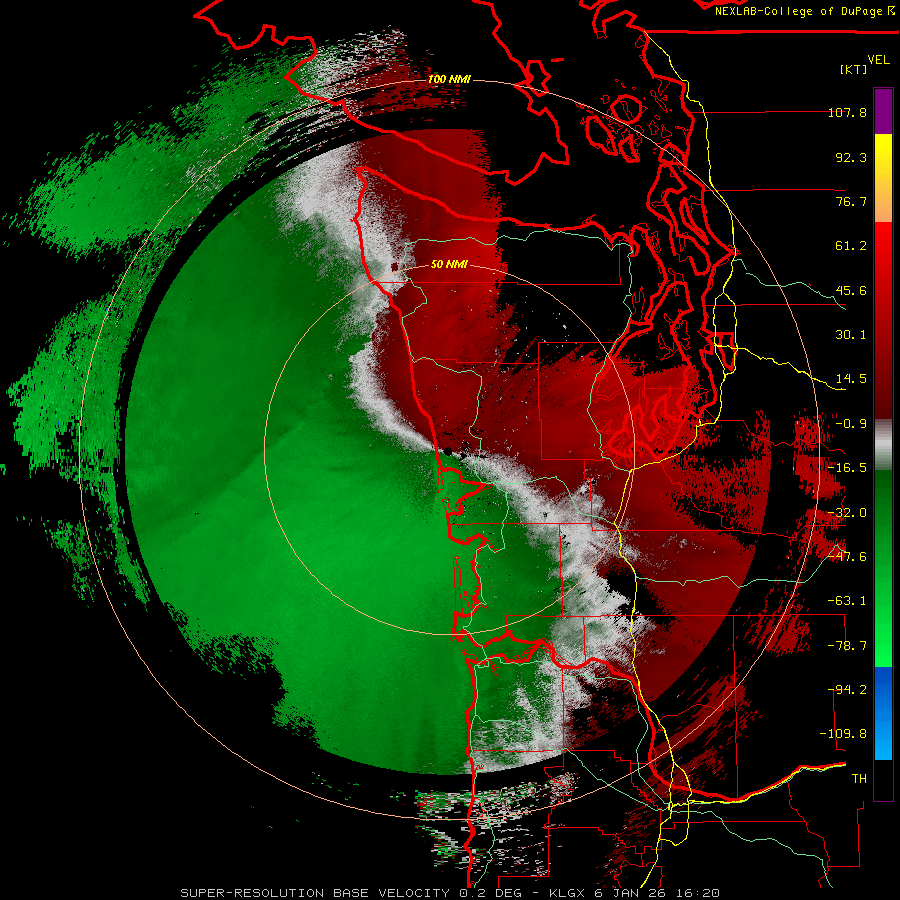Click the 100 NMI range ring label

click(449, 79)
